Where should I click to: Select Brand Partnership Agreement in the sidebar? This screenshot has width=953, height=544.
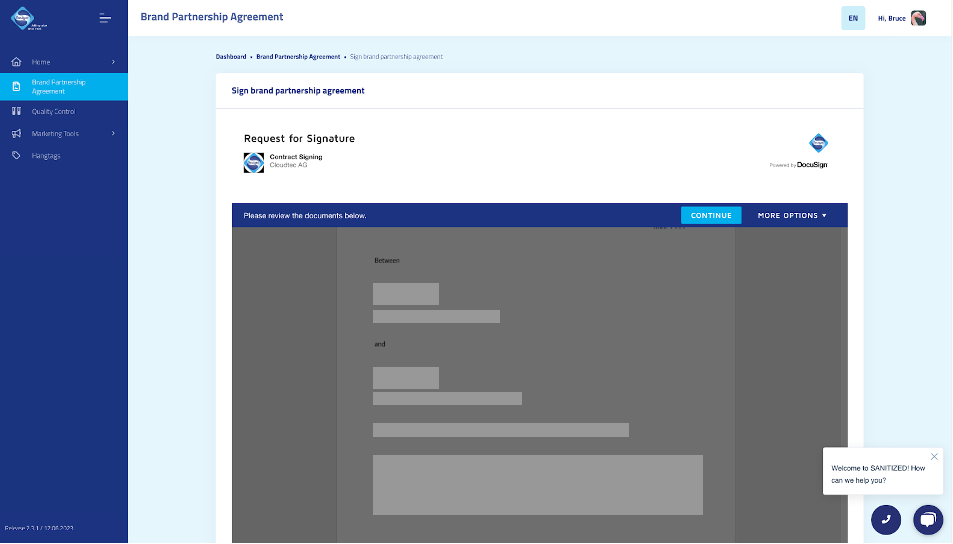tap(64, 87)
